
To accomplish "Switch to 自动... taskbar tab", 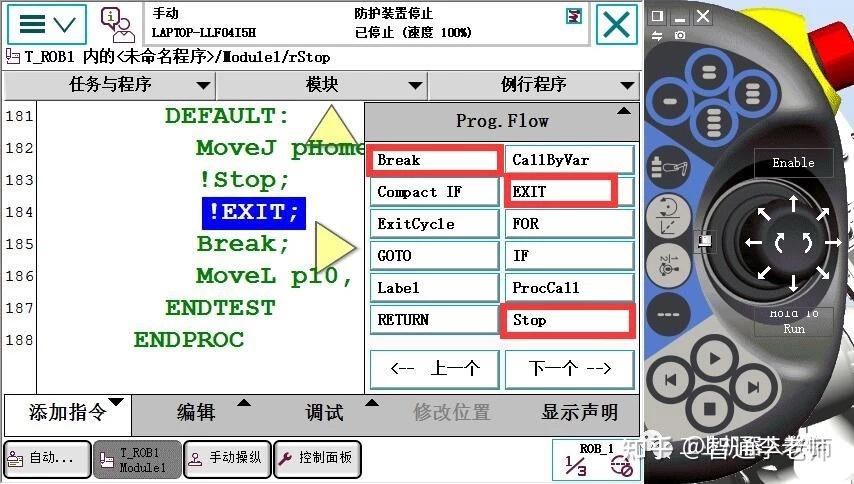I will 47,460.
